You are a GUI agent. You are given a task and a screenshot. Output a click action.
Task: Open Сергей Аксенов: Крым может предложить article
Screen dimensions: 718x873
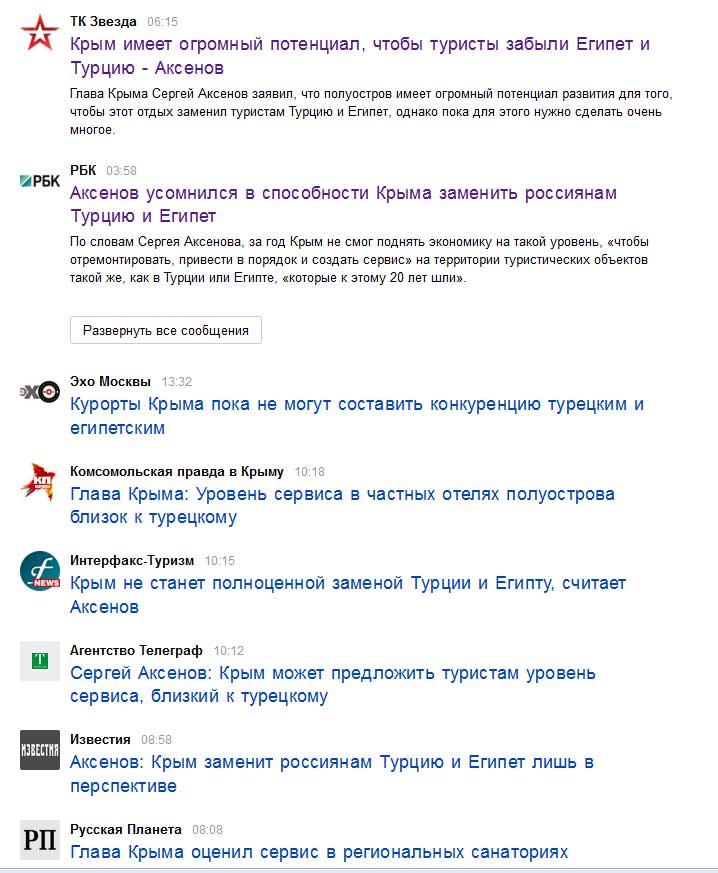pos(333,684)
